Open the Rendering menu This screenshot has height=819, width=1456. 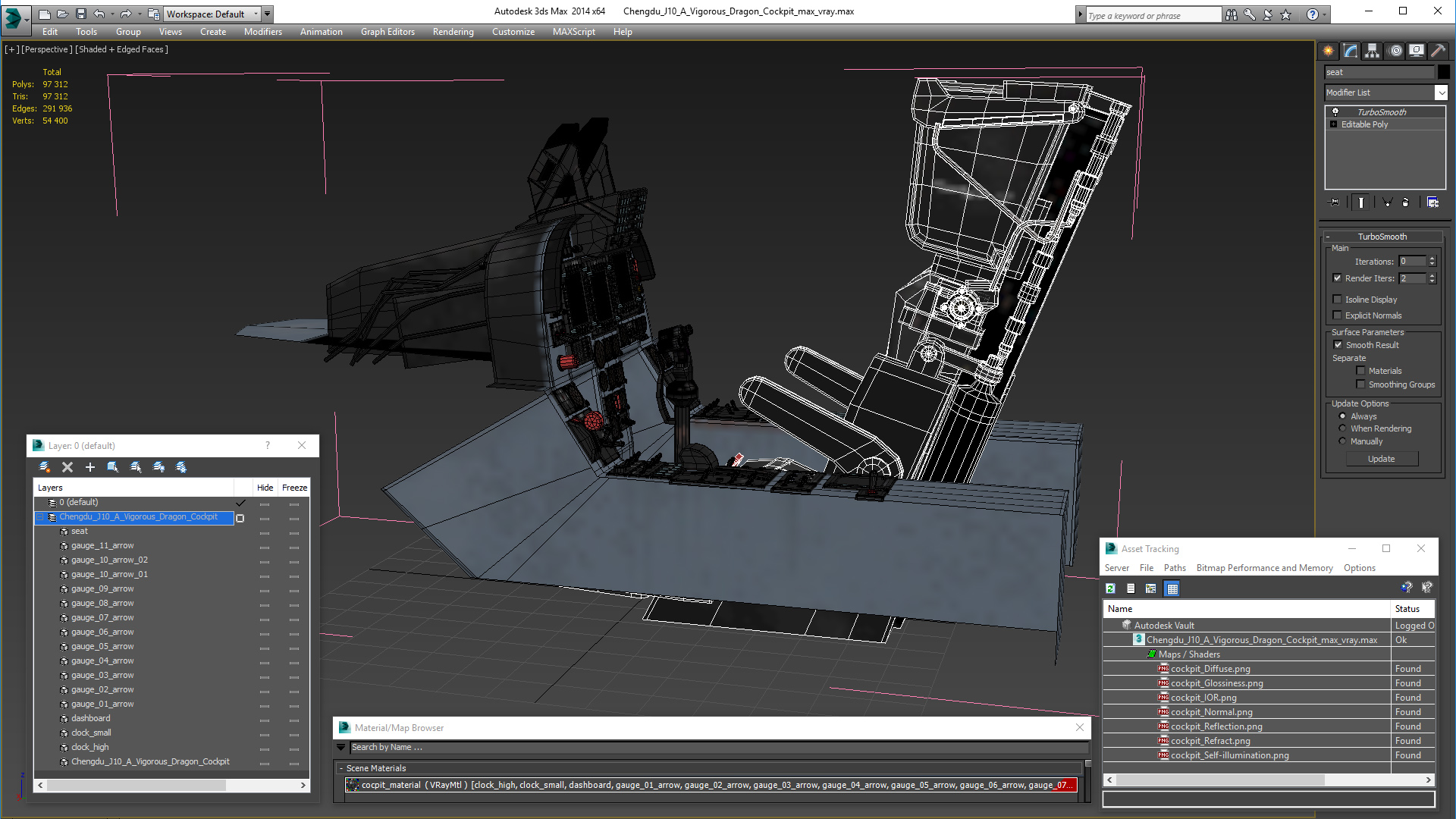453,32
